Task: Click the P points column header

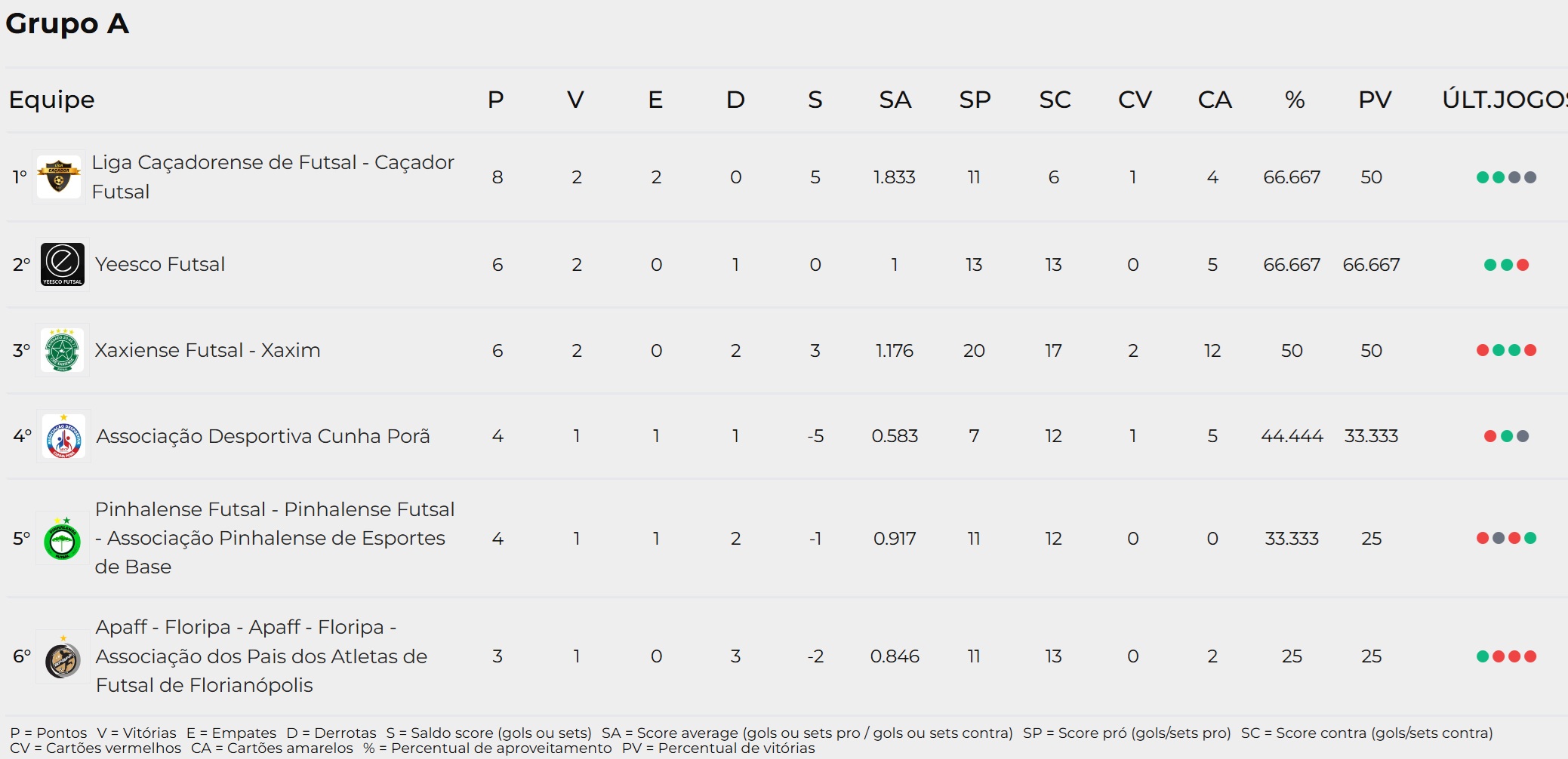Action: 496,100
